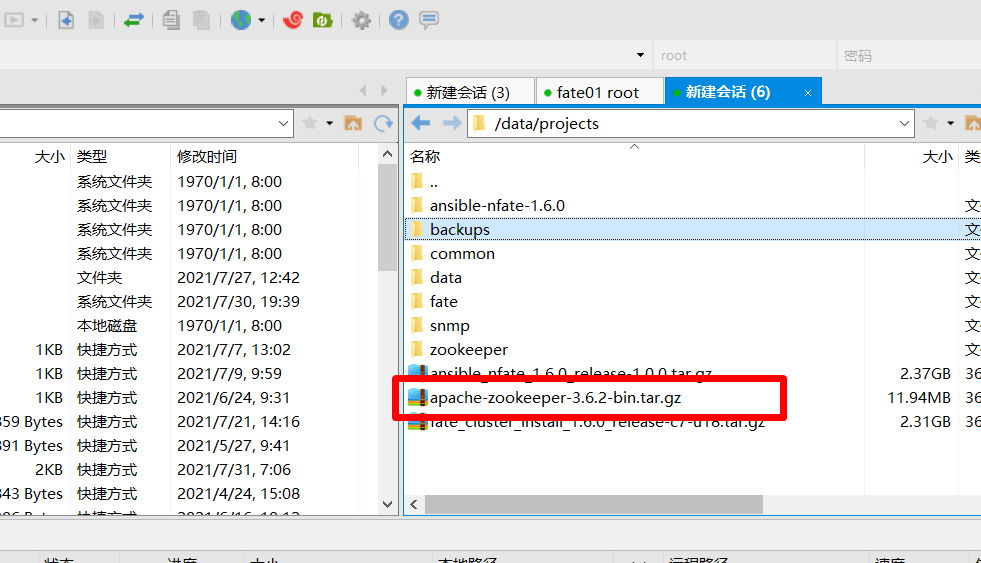
Task: Go forward in the remote pane
Action: (452, 123)
